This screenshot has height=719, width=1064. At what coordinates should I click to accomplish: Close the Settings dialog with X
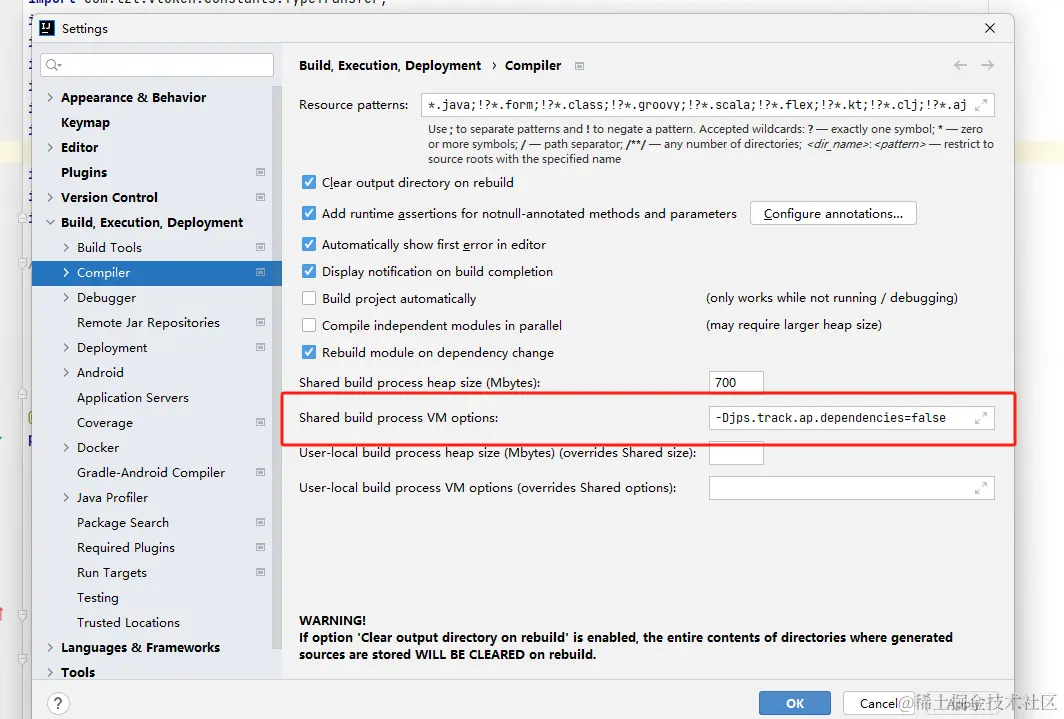[x=990, y=28]
